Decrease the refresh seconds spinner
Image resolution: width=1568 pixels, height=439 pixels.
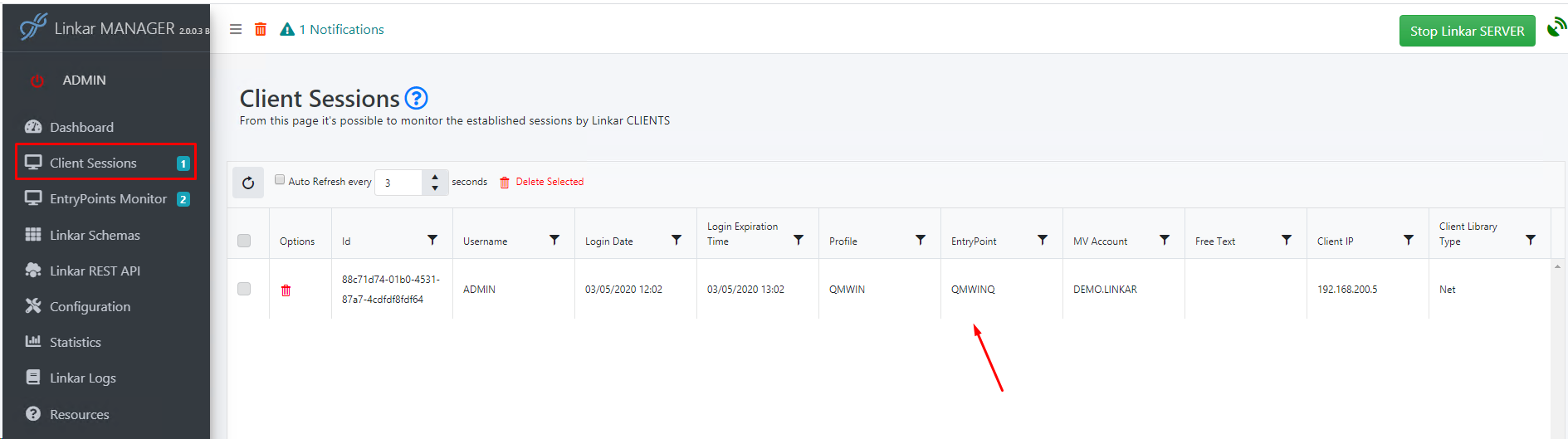click(435, 188)
